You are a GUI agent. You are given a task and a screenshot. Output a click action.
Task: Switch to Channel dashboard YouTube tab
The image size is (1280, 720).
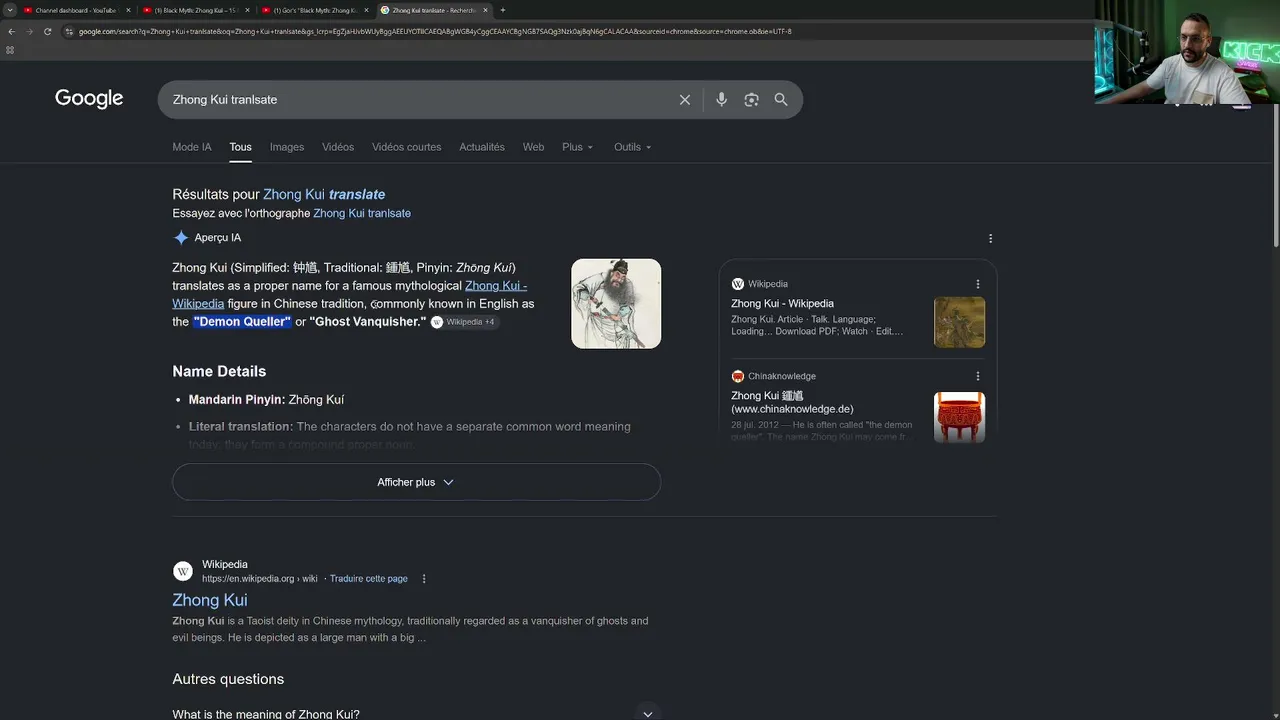(x=75, y=10)
